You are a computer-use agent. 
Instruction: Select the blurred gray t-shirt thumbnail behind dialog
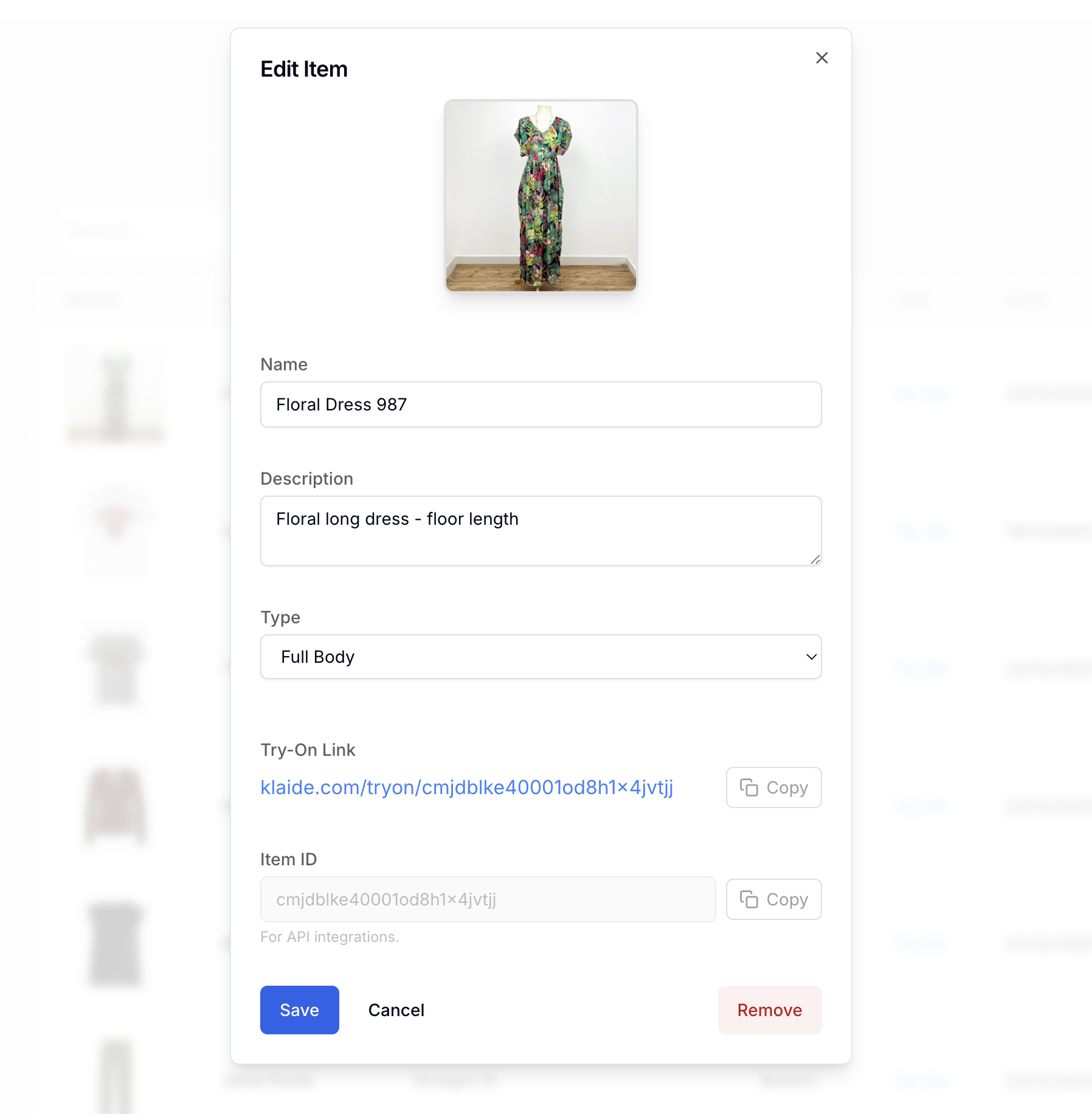pos(116,669)
